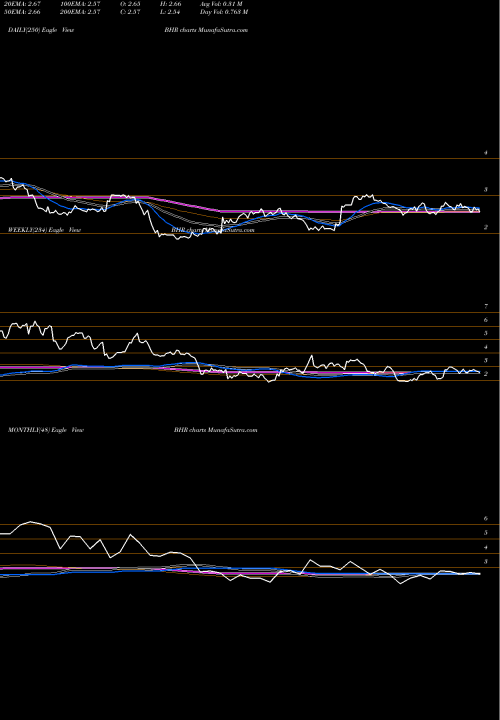Click price level 7 on weekly chart axis
Image resolution: width=500 pixels, height=720 pixels.
click(x=486, y=306)
